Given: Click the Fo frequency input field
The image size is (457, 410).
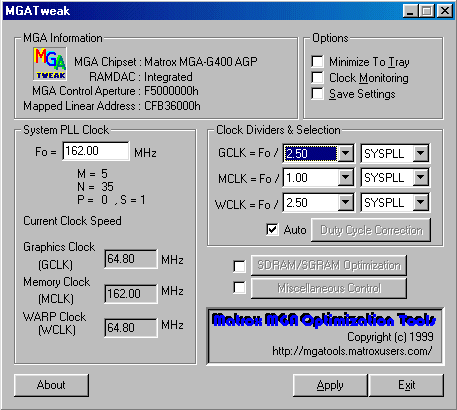Looking at the screenshot, I should 96,151.
